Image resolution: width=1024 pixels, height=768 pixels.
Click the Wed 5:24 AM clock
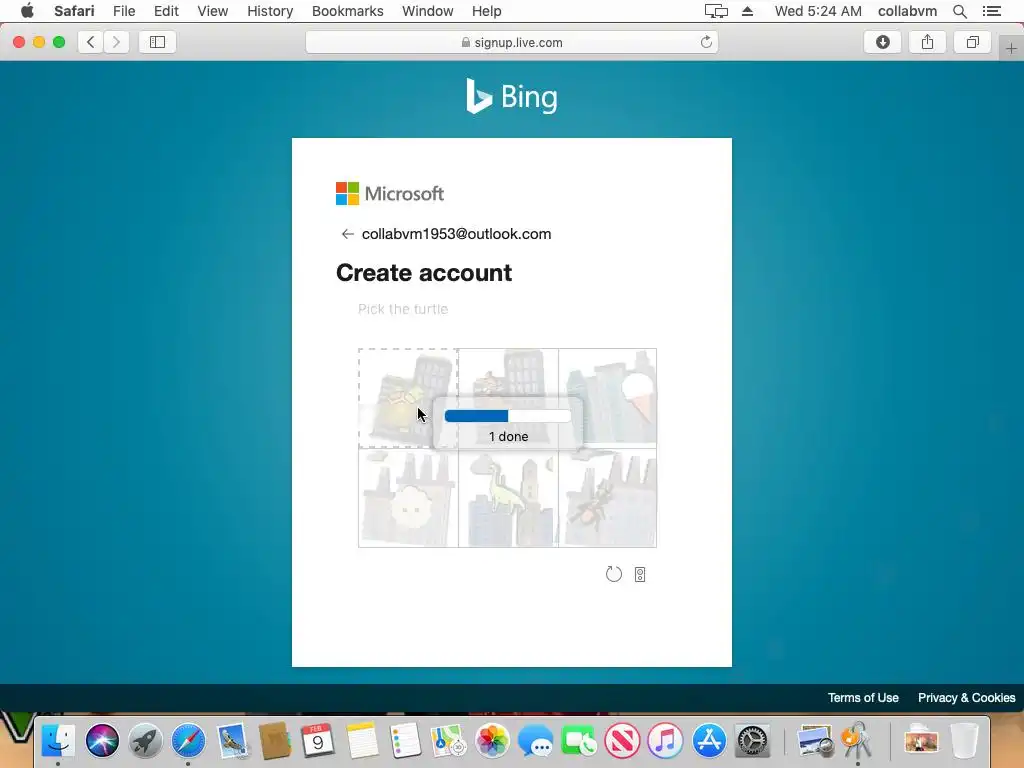(x=818, y=11)
